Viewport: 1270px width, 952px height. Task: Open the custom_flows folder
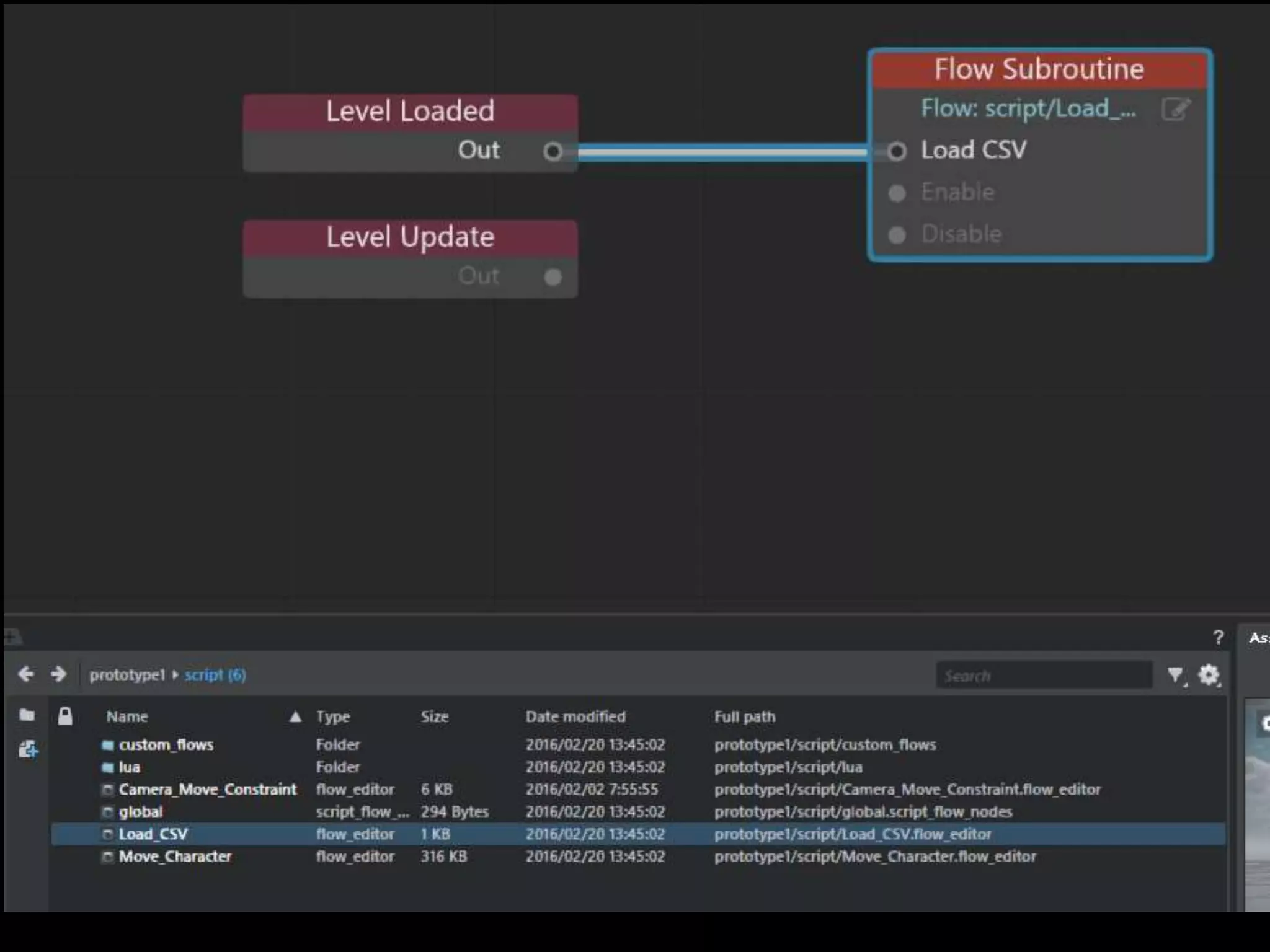(x=166, y=744)
